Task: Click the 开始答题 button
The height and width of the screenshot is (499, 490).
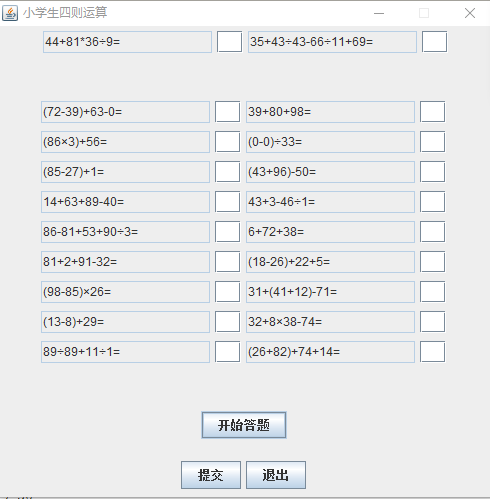Action: pyautogui.click(x=244, y=425)
